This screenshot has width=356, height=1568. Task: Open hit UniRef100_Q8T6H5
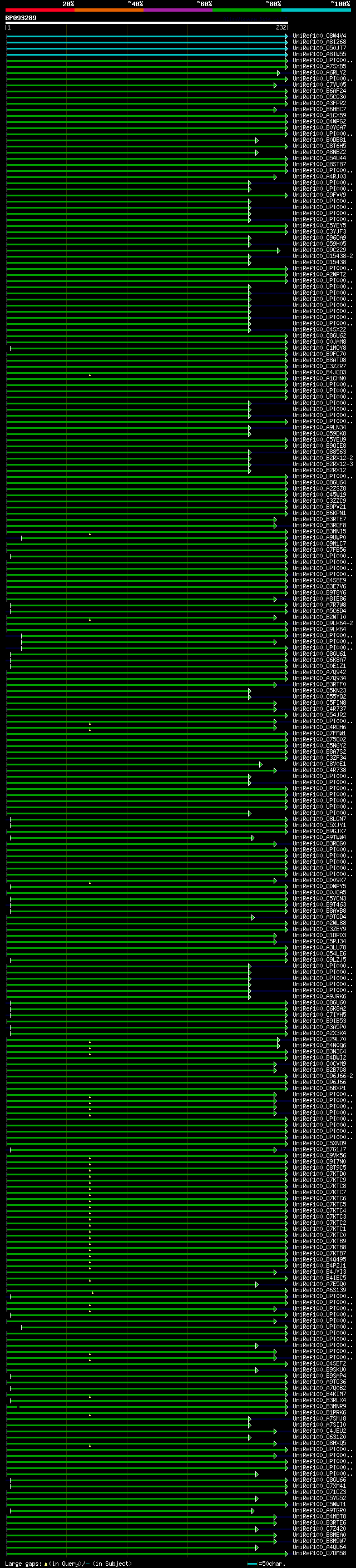click(319, 146)
